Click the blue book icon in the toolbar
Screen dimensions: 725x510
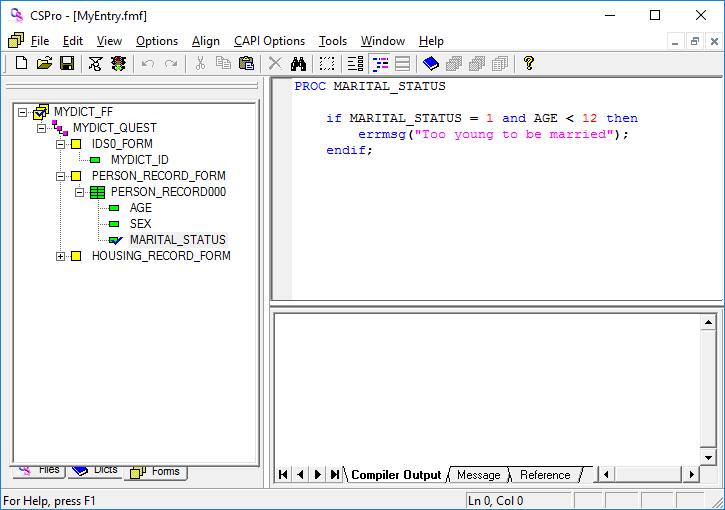[430, 63]
